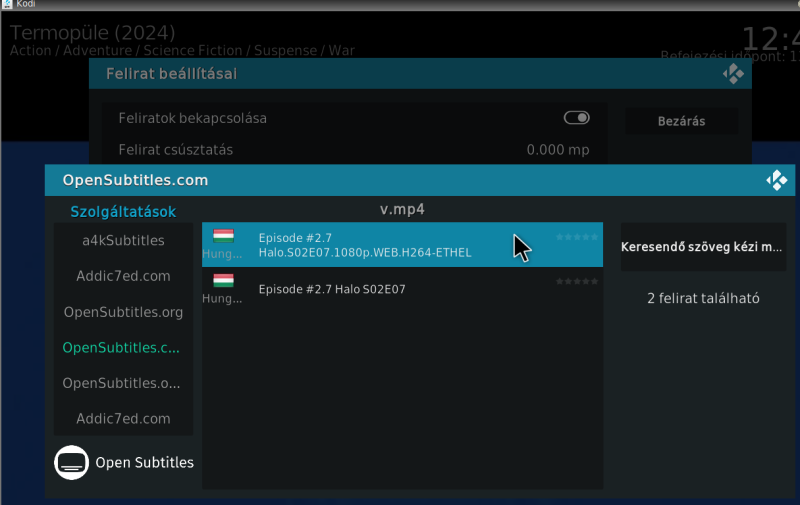Click Felirat beállításai dialog title
The height and width of the screenshot is (505, 800).
click(x=171, y=74)
